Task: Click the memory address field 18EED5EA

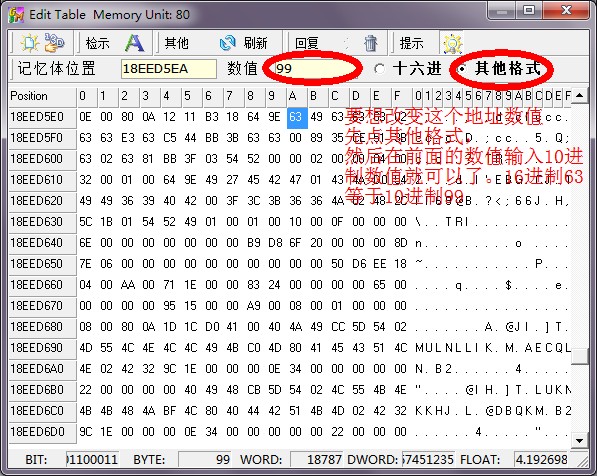Action: pos(169,69)
